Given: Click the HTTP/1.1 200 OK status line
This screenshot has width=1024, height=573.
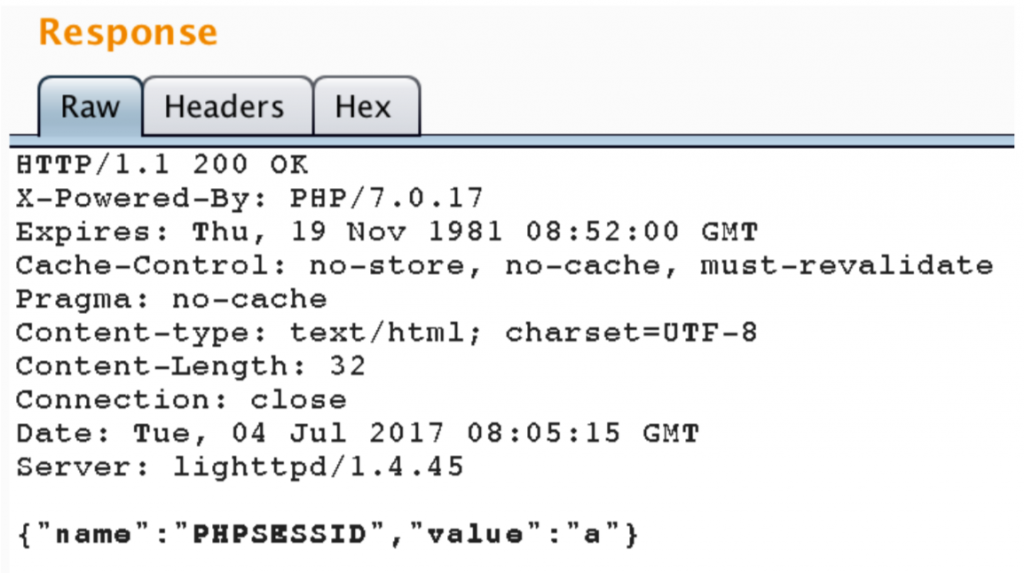Looking at the screenshot, I should [x=162, y=165].
